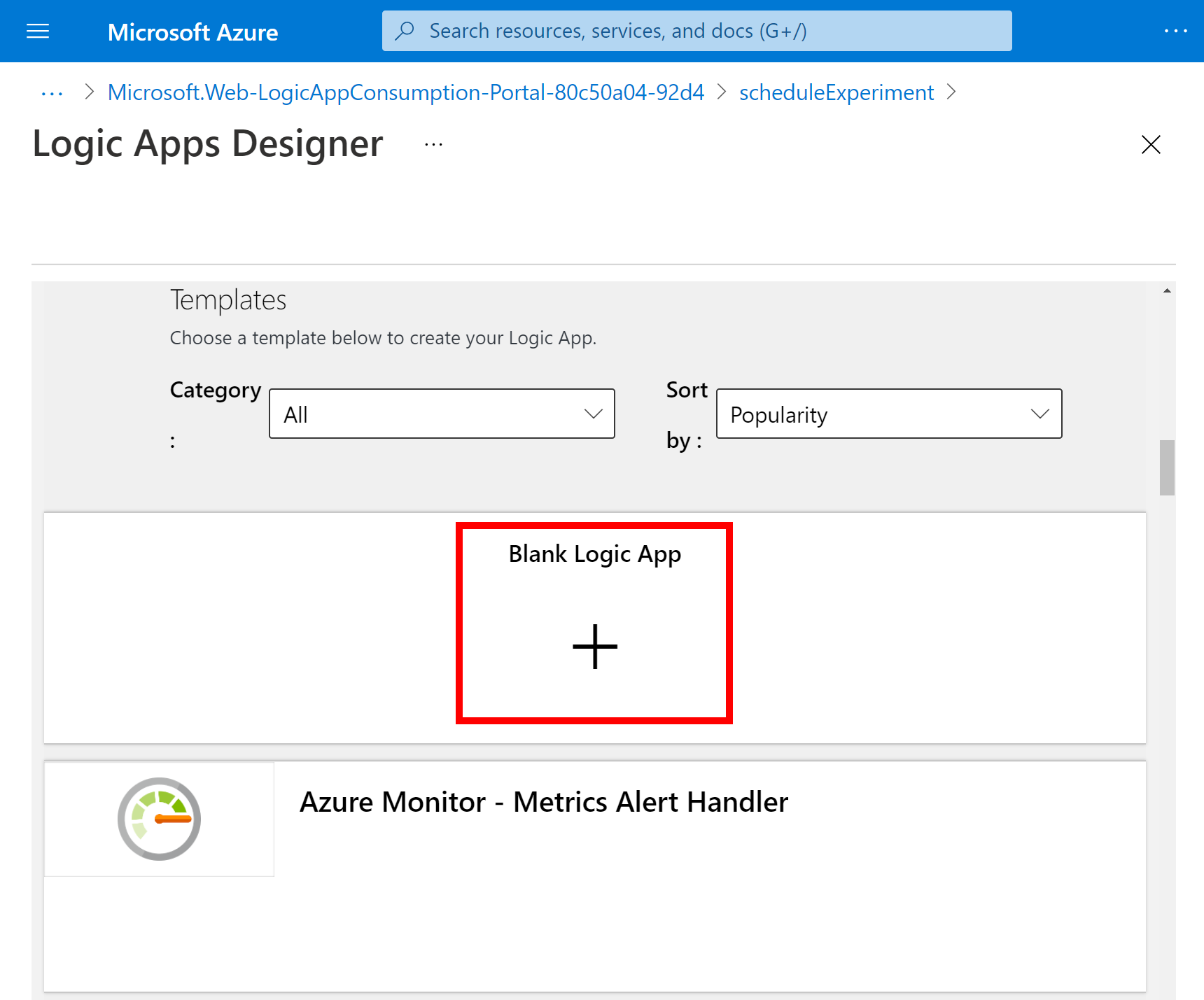Close the Logic Apps Designer pane
This screenshot has height=1000, width=1204.
pyautogui.click(x=1151, y=145)
